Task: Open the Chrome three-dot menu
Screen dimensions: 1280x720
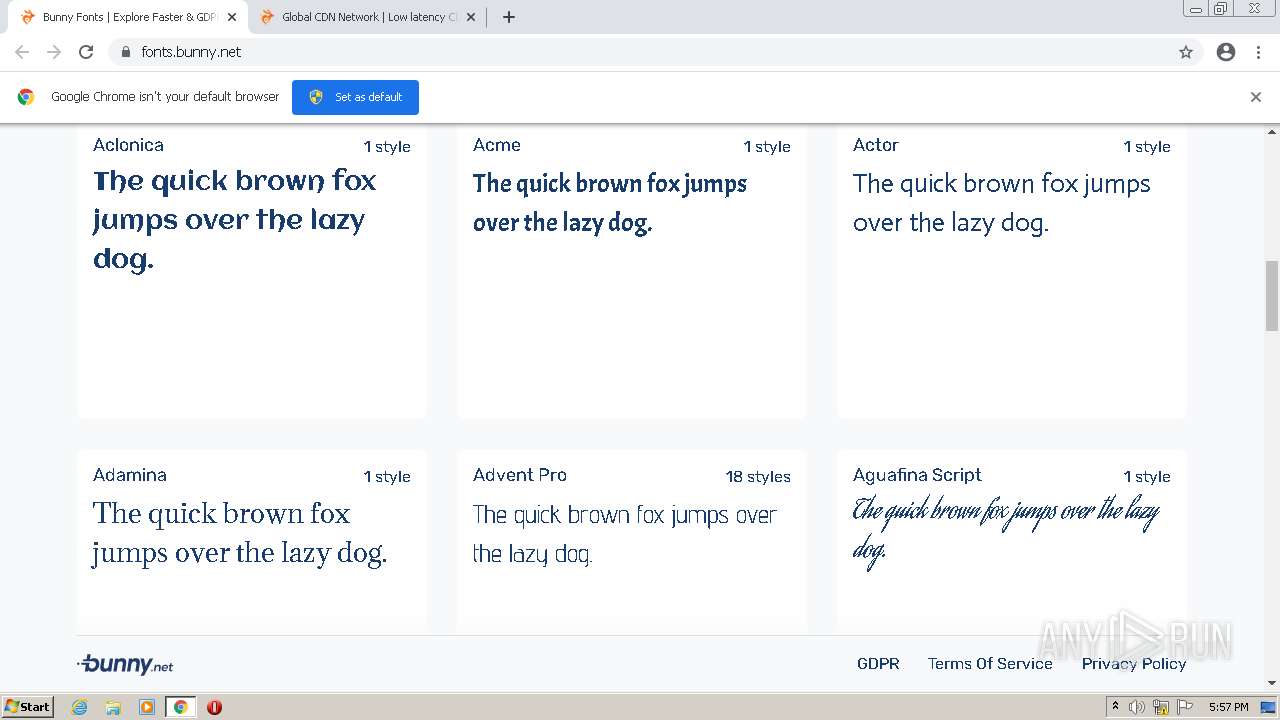Action: tap(1258, 52)
